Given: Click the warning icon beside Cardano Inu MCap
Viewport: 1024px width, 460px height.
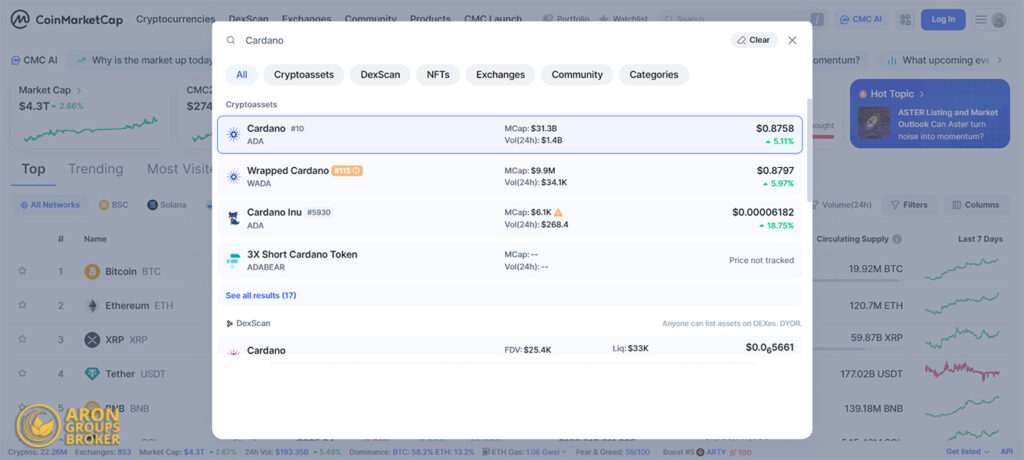Looking at the screenshot, I should point(558,212).
